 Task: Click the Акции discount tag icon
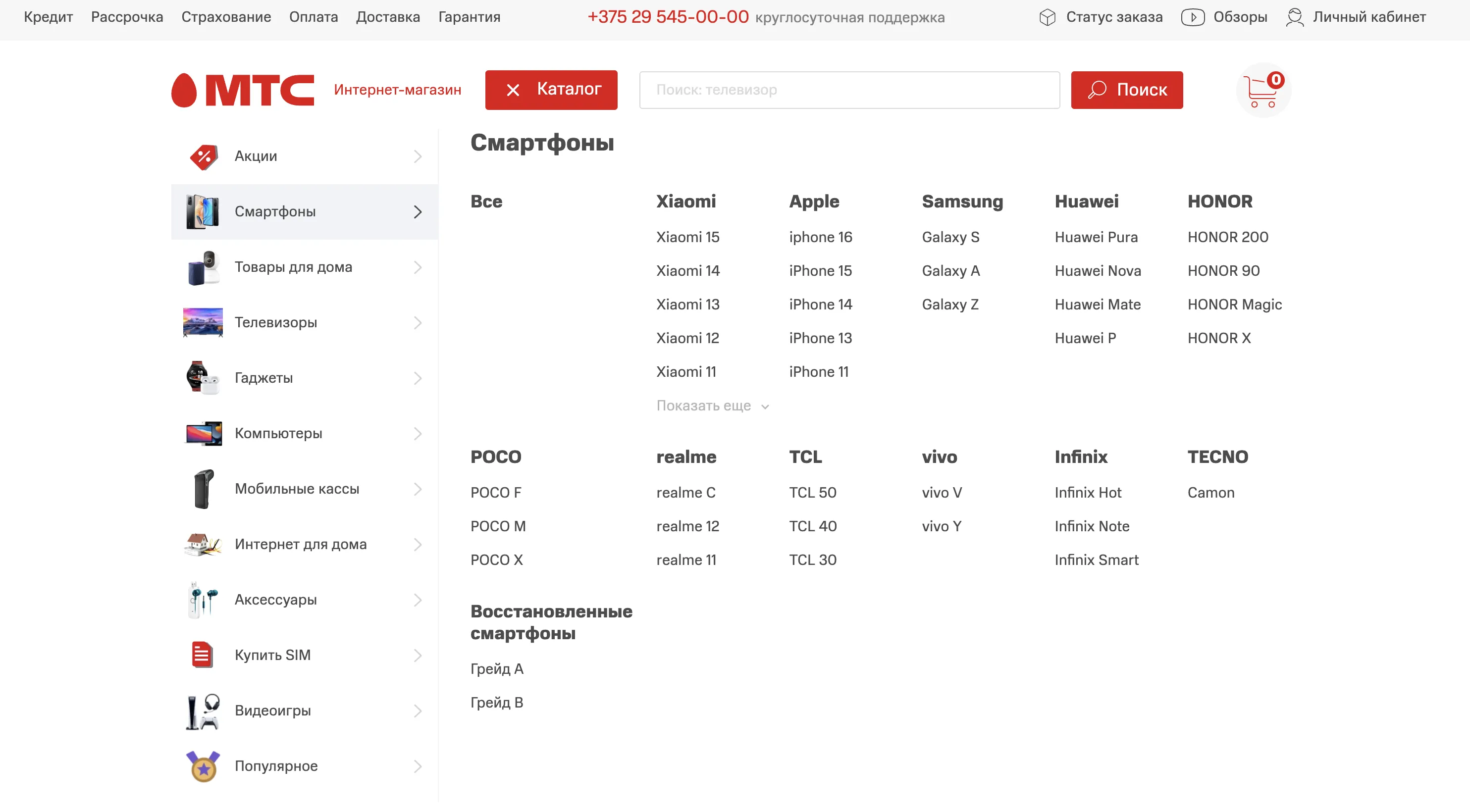pos(204,157)
